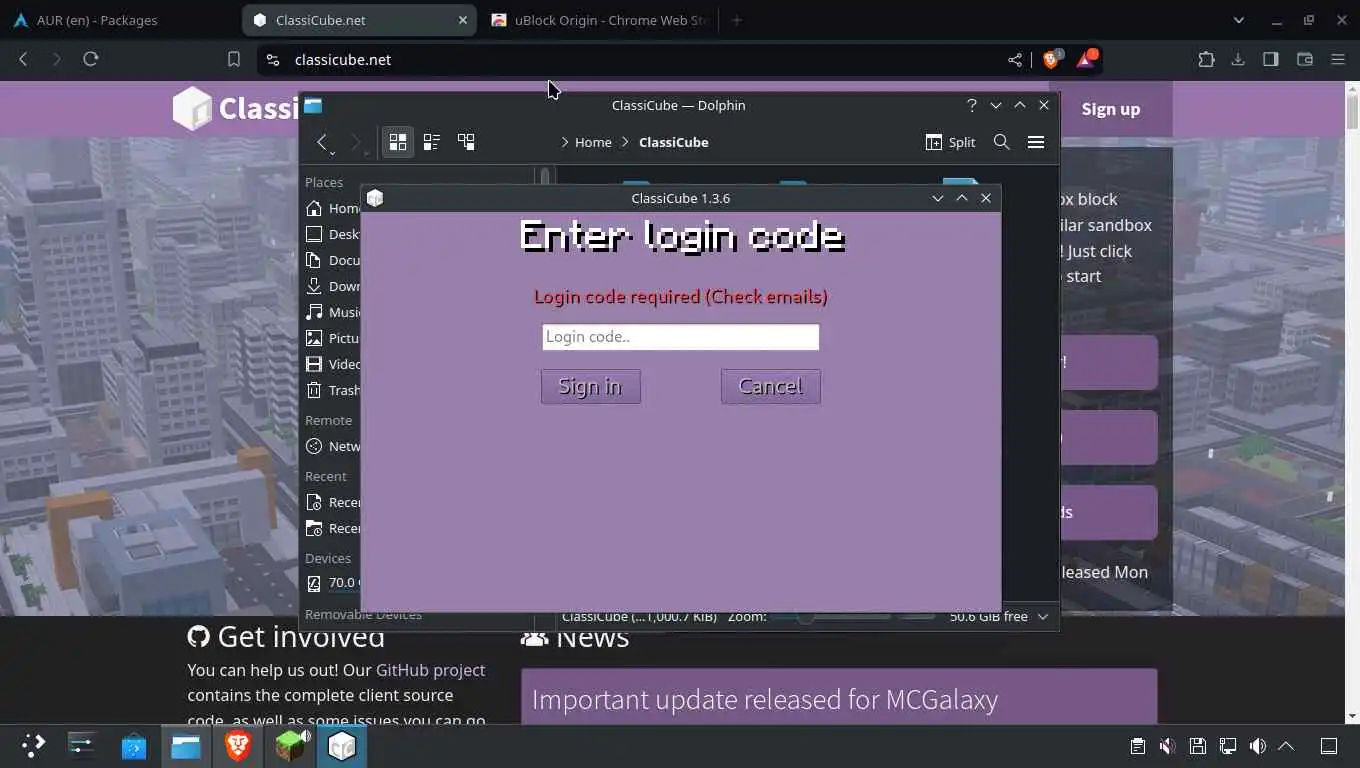This screenshot has width=1360, height=768.
Task: Click Home in Dolphin breadcrumb path
Action: 593,142
